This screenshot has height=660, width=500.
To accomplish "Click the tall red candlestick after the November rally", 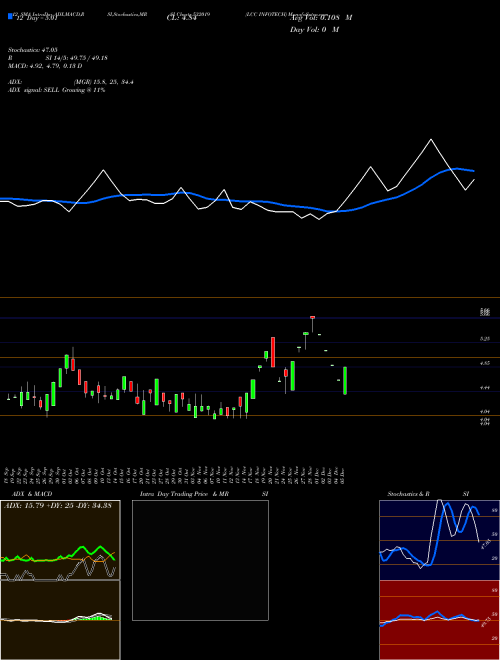I will tap(273, 352).
